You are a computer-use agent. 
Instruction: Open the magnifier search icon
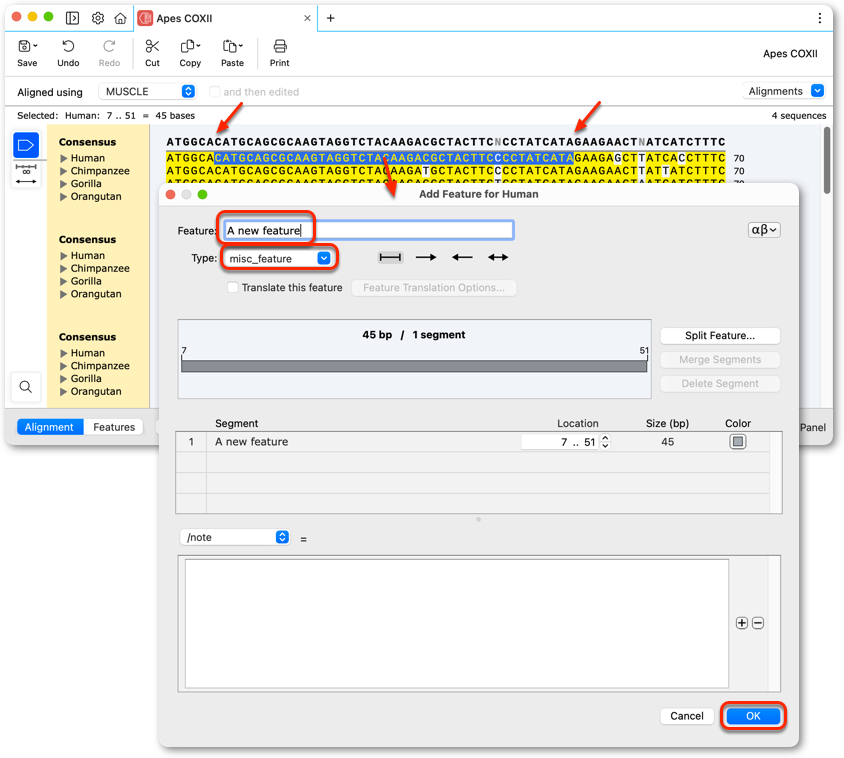click(26, 387)
